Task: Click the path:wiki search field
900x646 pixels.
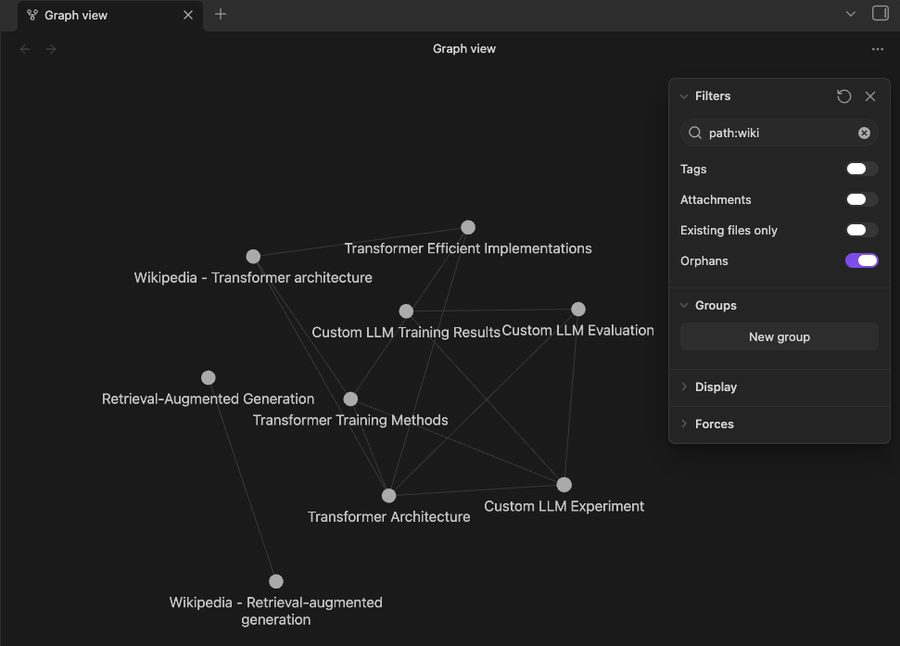Action: click(779, 133)
